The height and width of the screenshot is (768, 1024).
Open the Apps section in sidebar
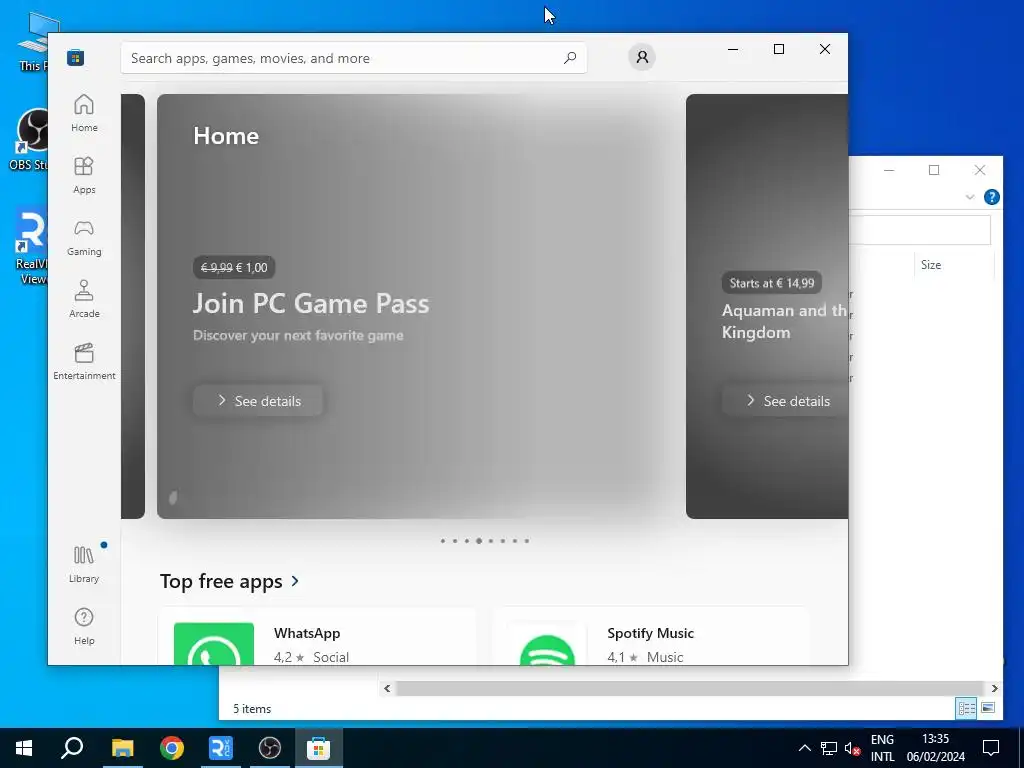(x=84, y=175)
